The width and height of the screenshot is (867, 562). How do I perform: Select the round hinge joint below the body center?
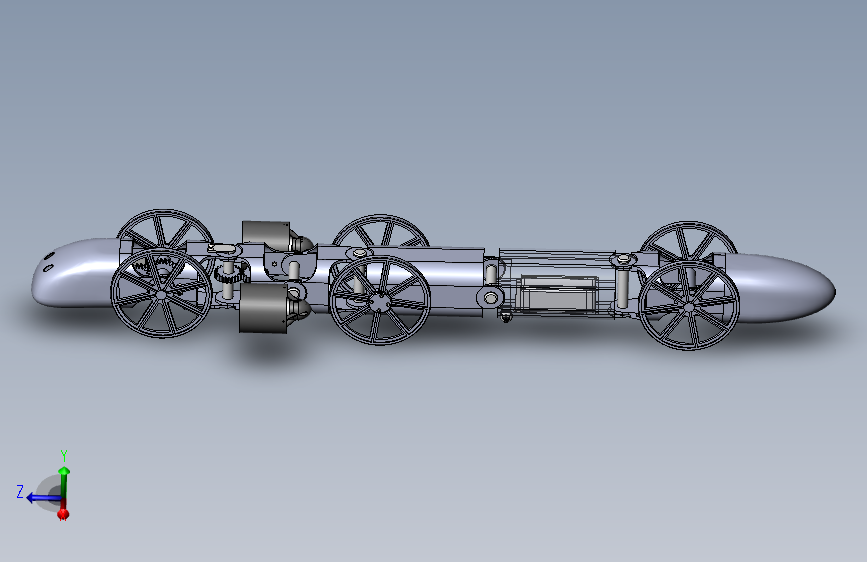pyautogui.click(x=490, y=299)
